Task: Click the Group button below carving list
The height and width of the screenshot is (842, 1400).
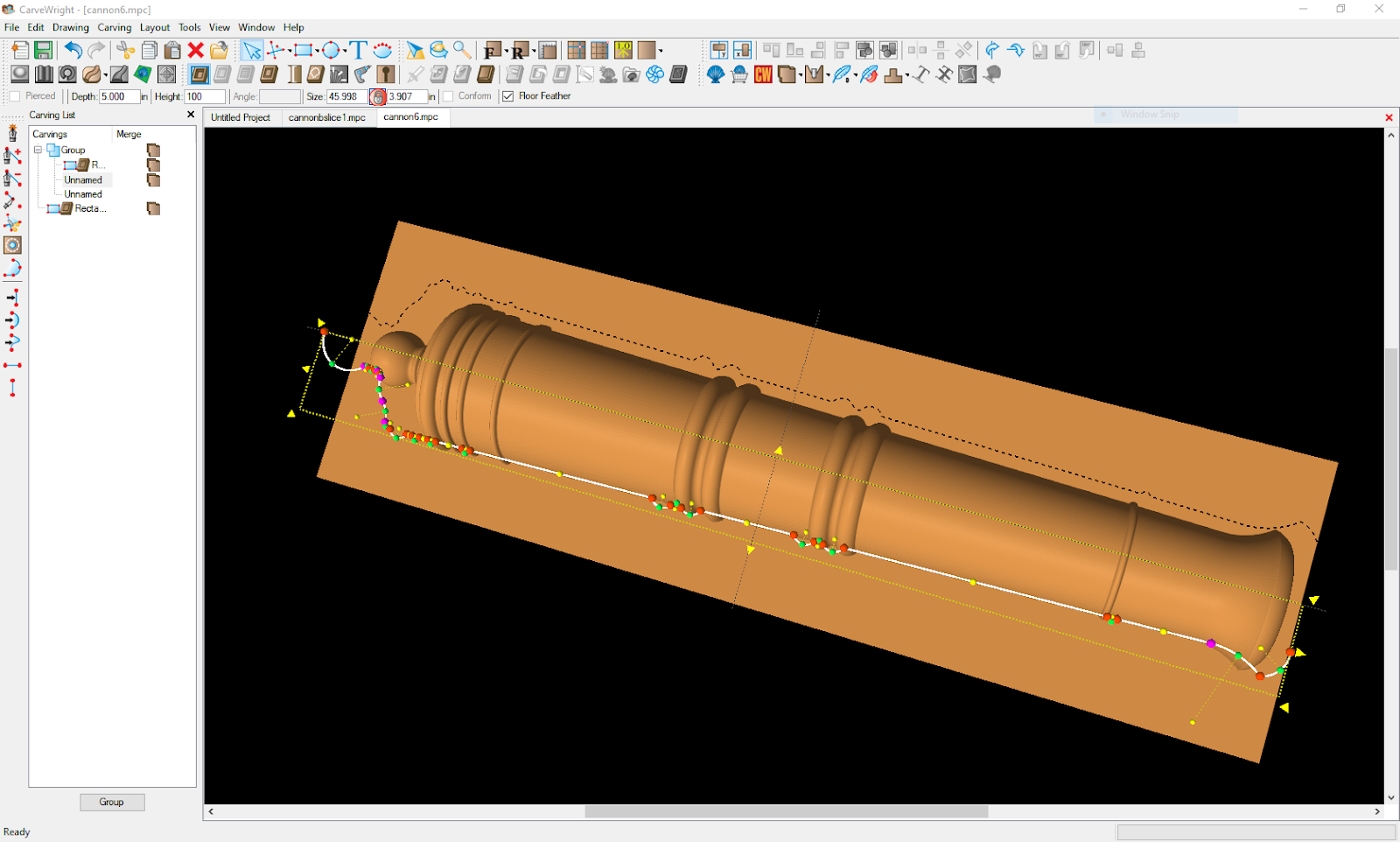Action: click(x=112, y=802)
